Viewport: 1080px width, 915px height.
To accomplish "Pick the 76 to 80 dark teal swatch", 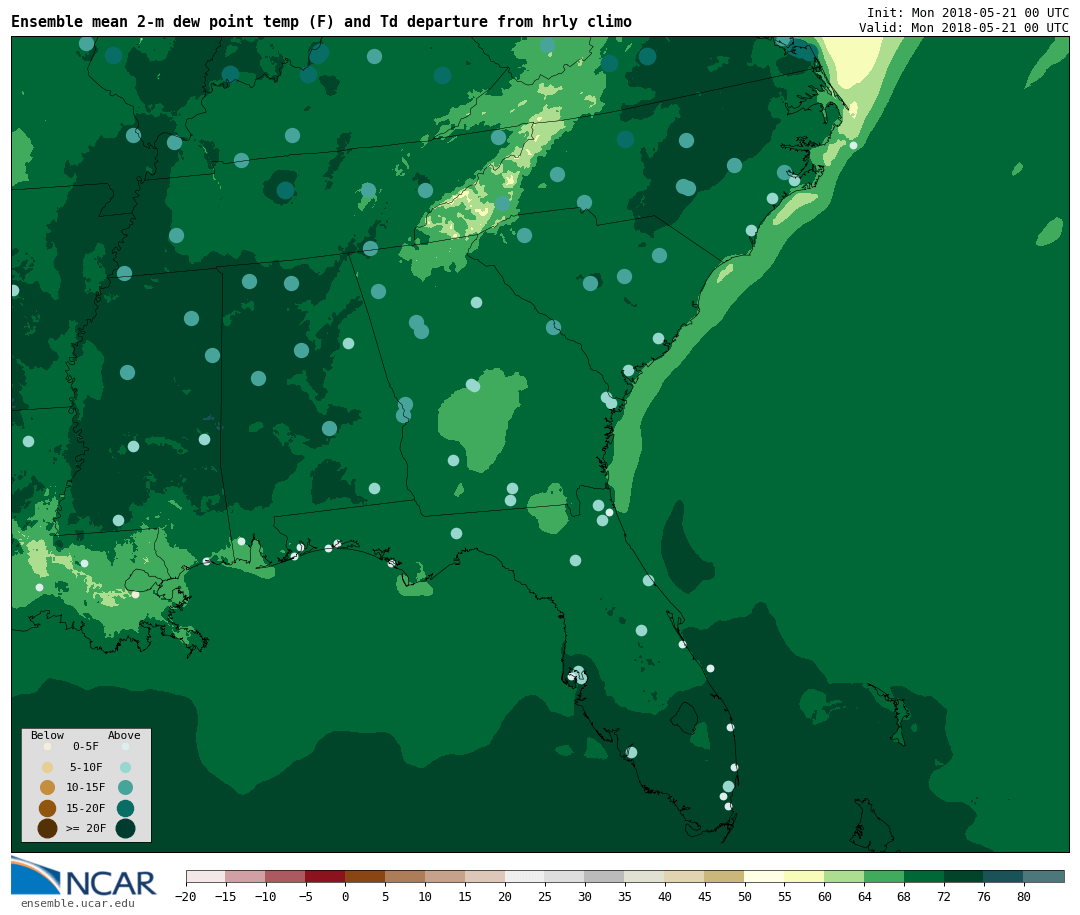I will (x=1004, y=876).
